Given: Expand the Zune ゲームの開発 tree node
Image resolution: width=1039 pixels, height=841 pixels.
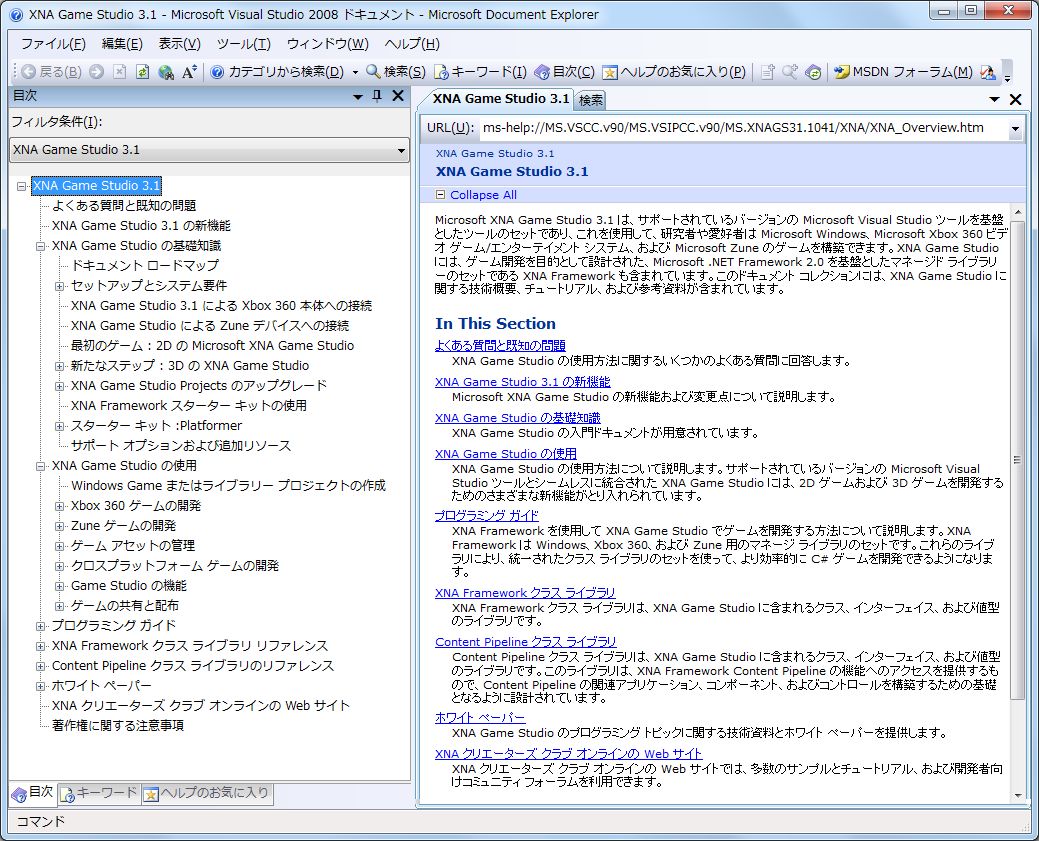Looking at the screenshot, I should click(x=60, y=526).
